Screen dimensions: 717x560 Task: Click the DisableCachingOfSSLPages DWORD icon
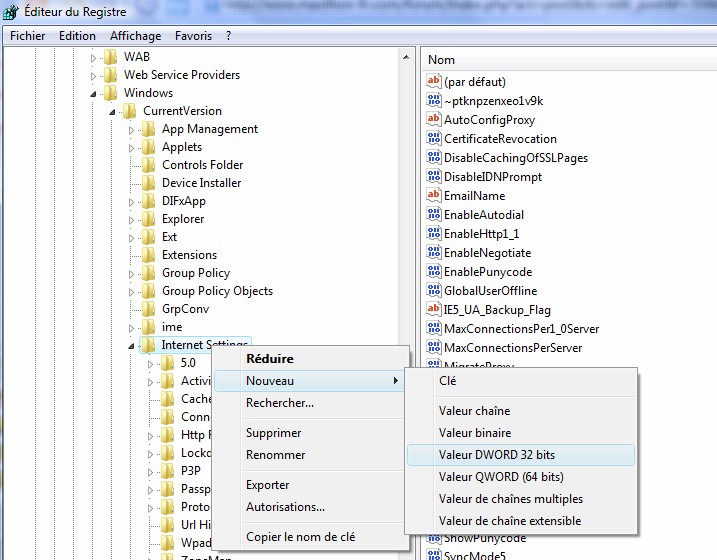(433, 157)
